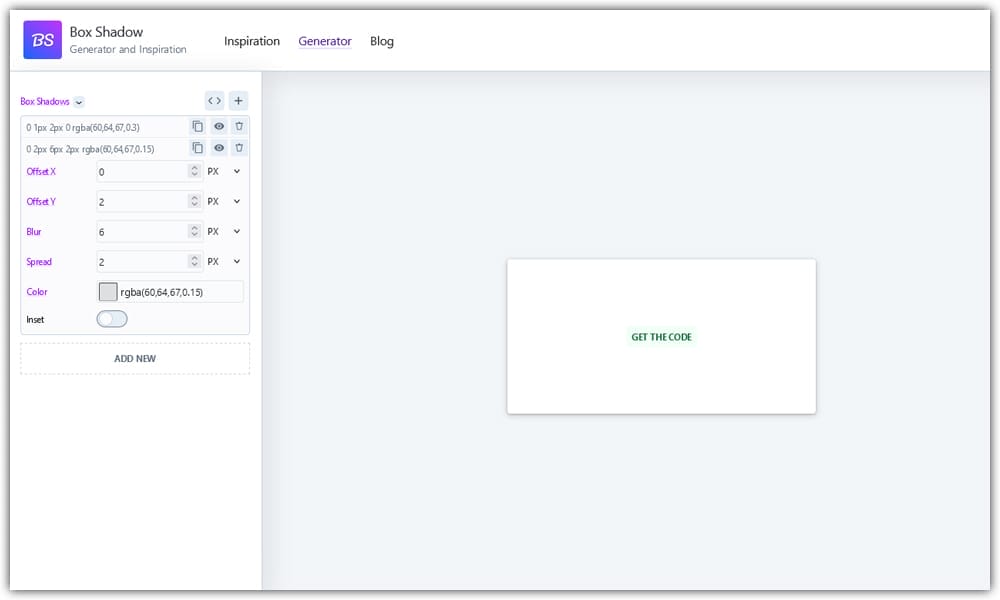The width and height of the screenshot is (1000, 600).
Task: Hide the first shadow with eye icon
Action: point(219,127)
